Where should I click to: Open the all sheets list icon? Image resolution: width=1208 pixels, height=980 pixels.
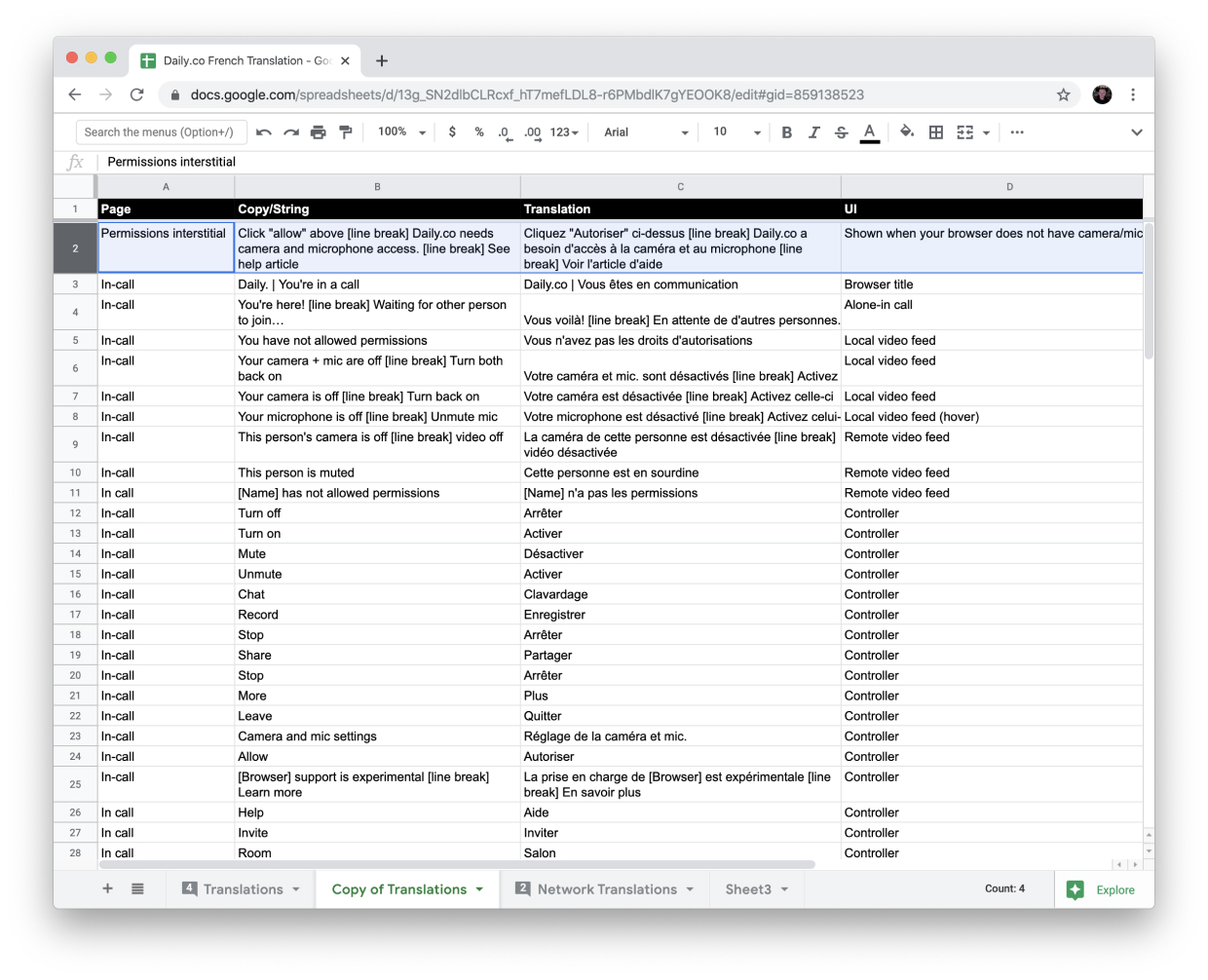coord(138,888)
